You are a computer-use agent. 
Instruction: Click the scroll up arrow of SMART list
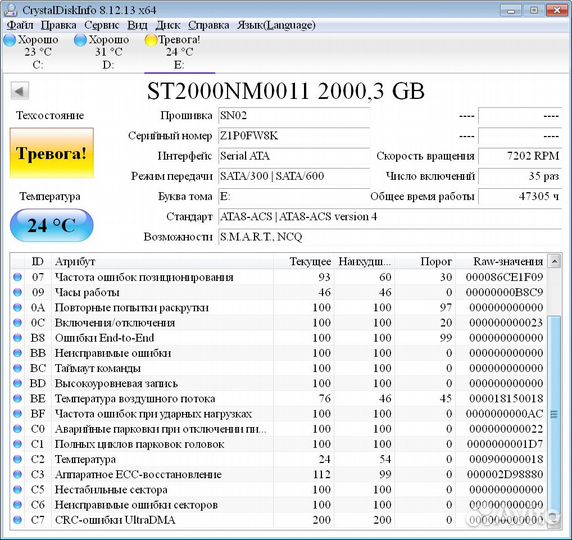[554, 261]
